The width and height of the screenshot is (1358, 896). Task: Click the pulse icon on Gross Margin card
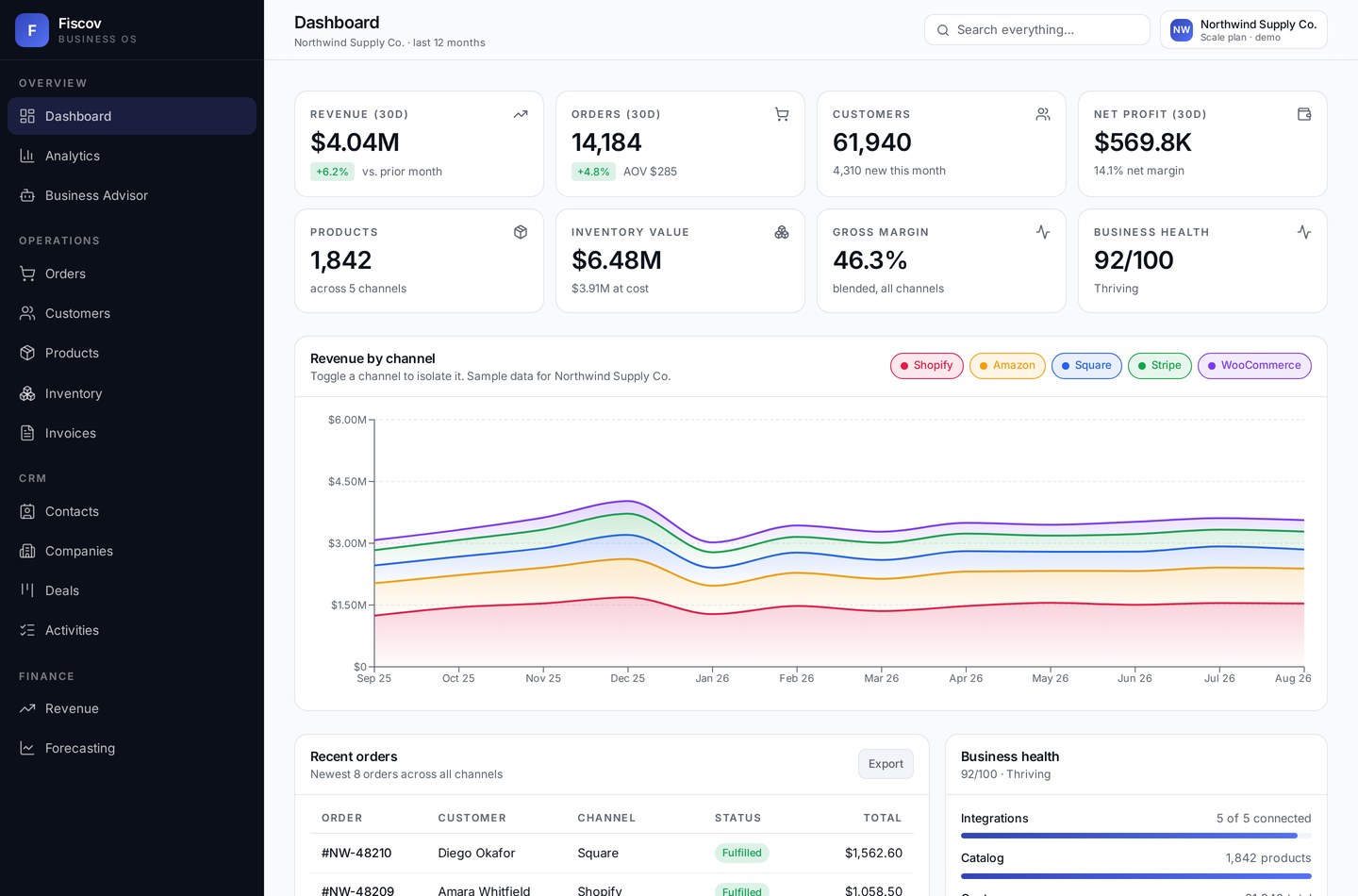(1043, 232)
